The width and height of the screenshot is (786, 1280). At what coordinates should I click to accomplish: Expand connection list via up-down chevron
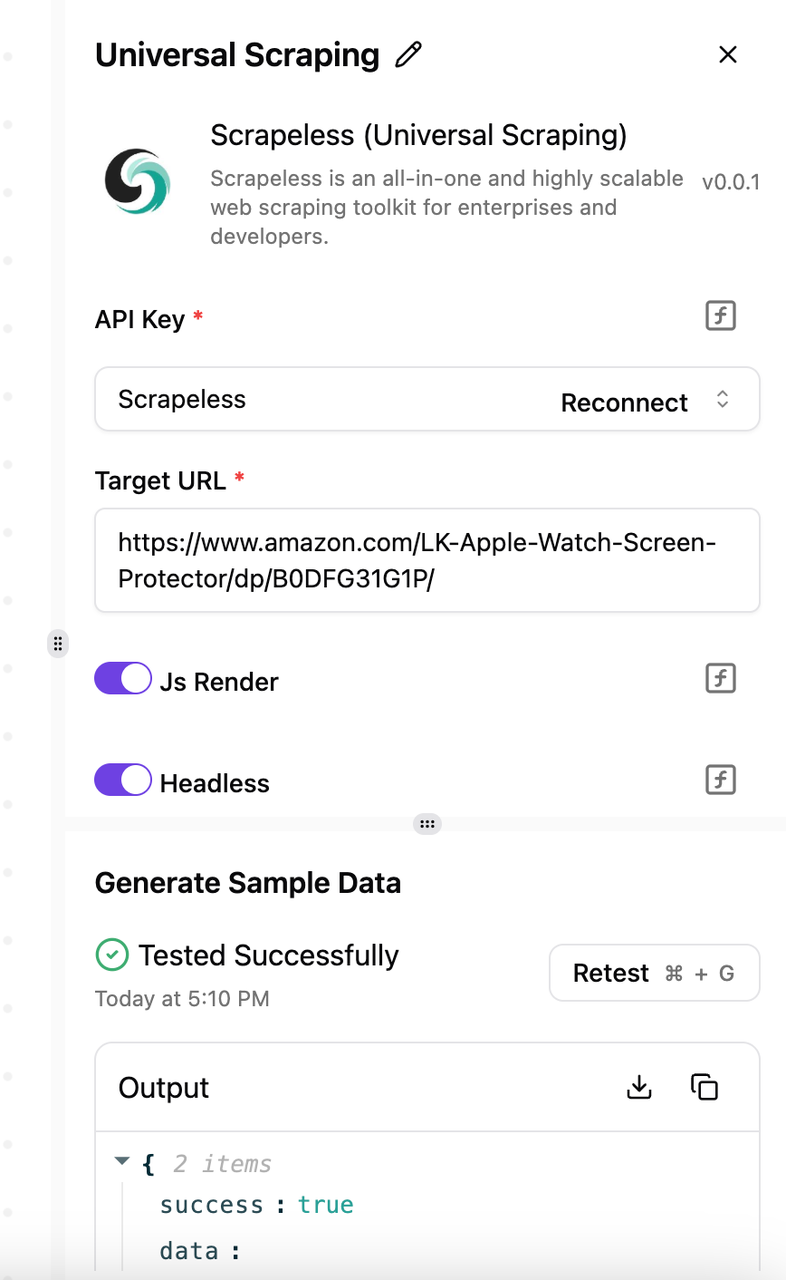click(723, 400)
